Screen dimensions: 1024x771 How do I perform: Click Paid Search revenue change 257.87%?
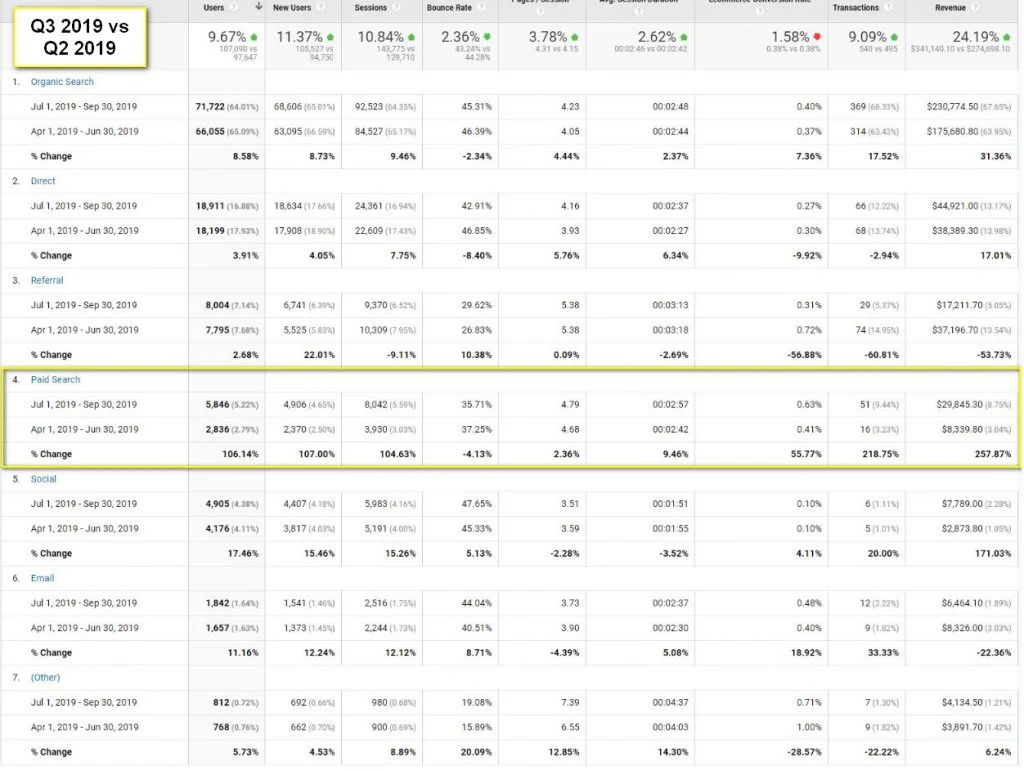tap(993, 454)
